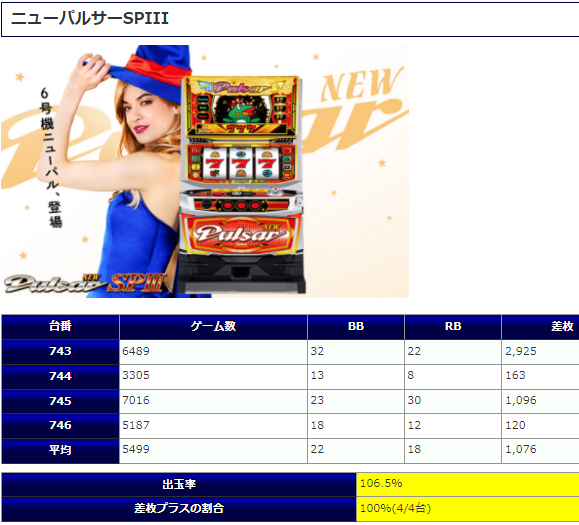The width and height of the screenshot is (579, 525).
Task: Click BB value 13 for machine 744
Action: coord(356,377)
